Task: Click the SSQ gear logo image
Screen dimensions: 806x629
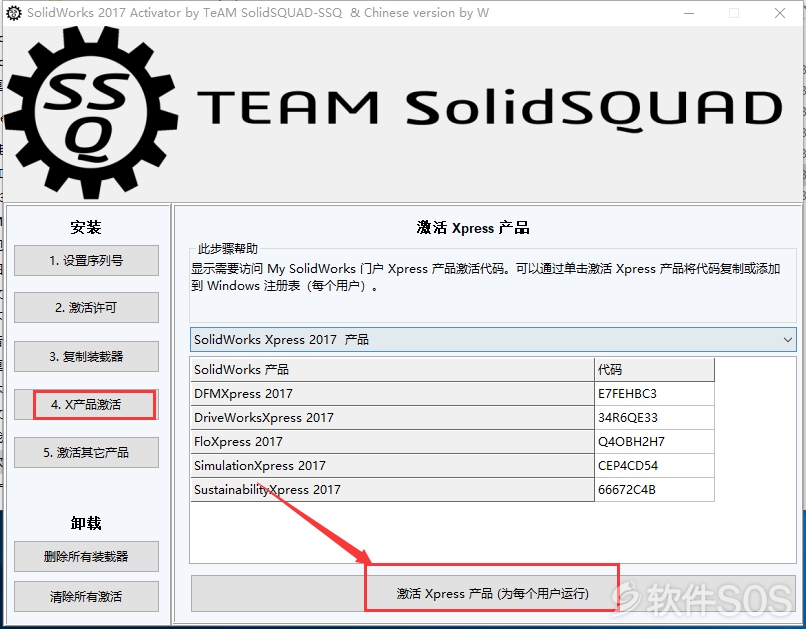Action: coord(91,112)
